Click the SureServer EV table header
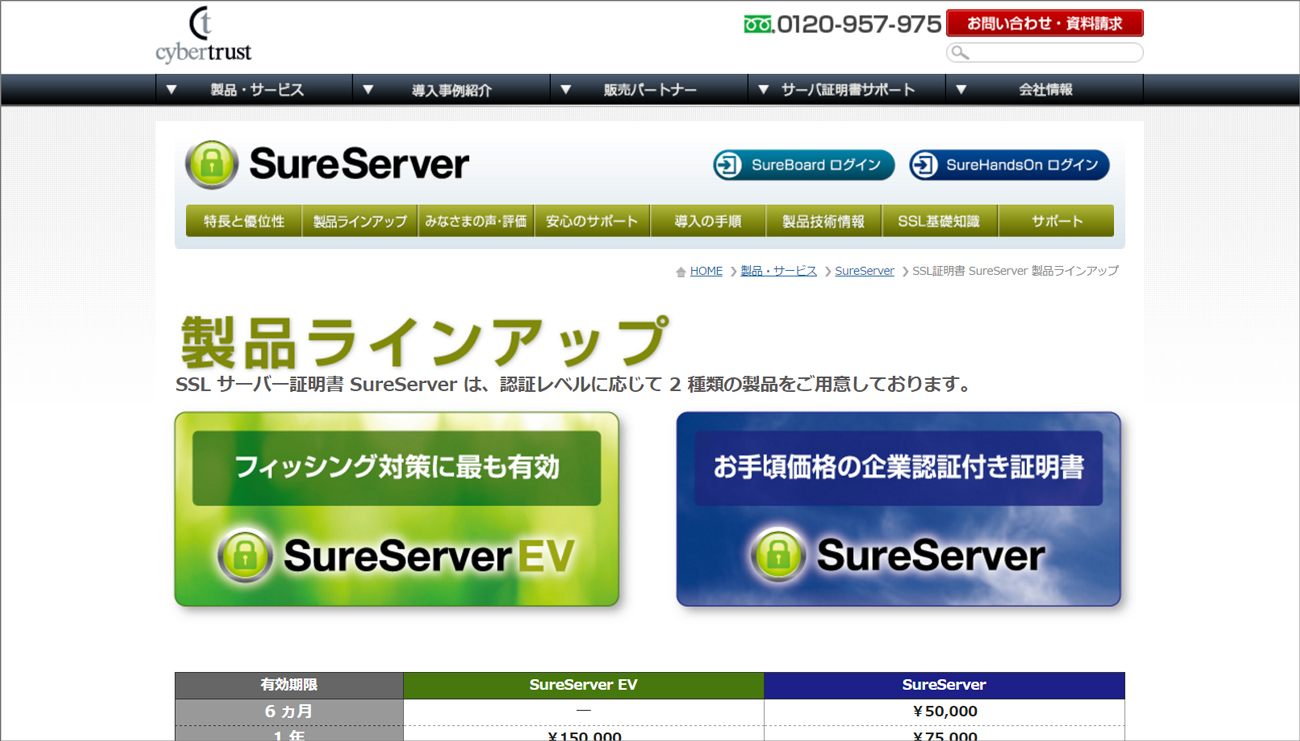The height and width of the screenshot is (741, 1300). tap(584, 685)
